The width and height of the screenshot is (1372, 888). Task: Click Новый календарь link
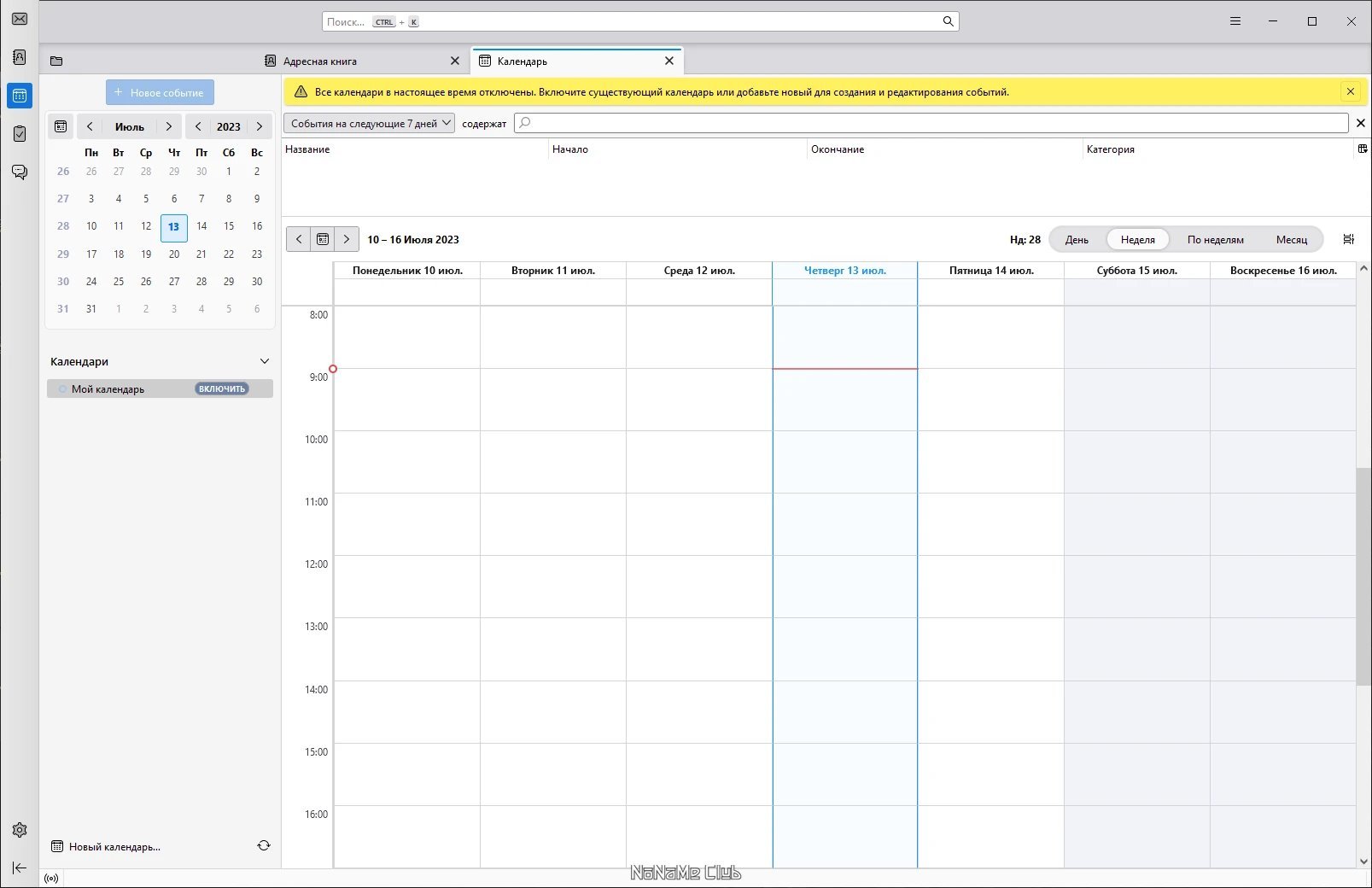[x=114, y=847]
